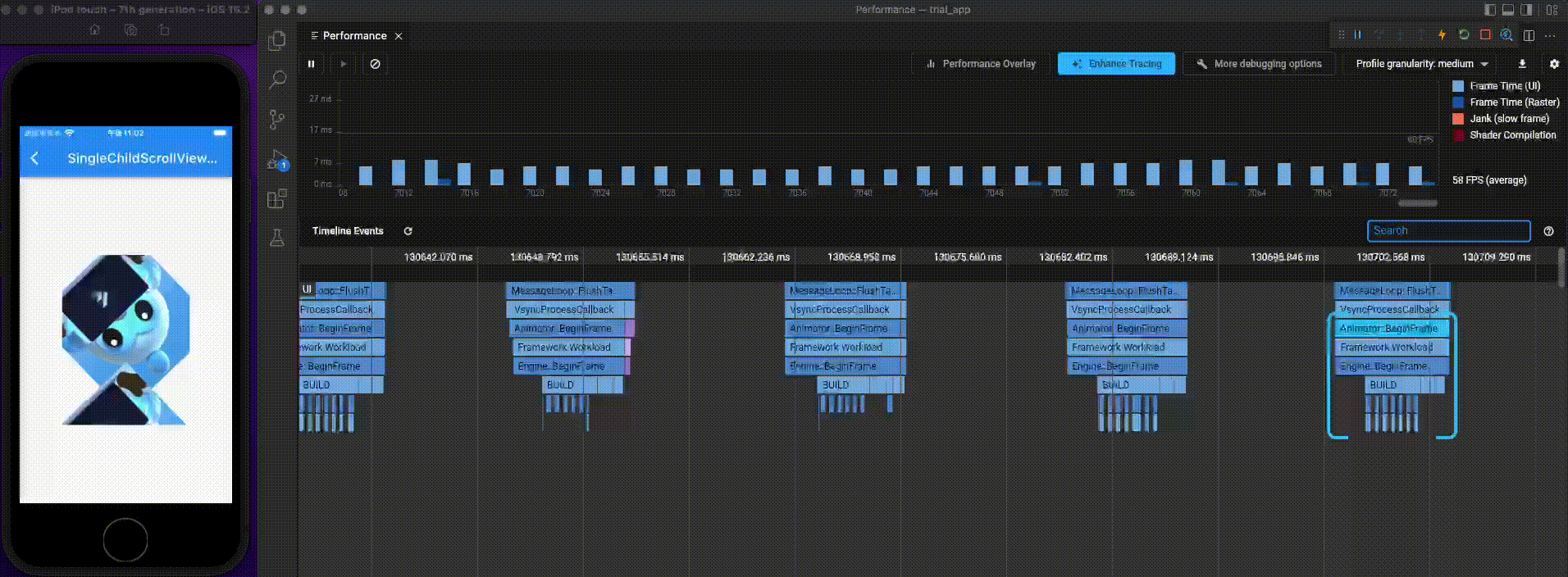Open the Extensions view
The width and height of the screenshot is (1568, 577).
[x=277, y=199]
